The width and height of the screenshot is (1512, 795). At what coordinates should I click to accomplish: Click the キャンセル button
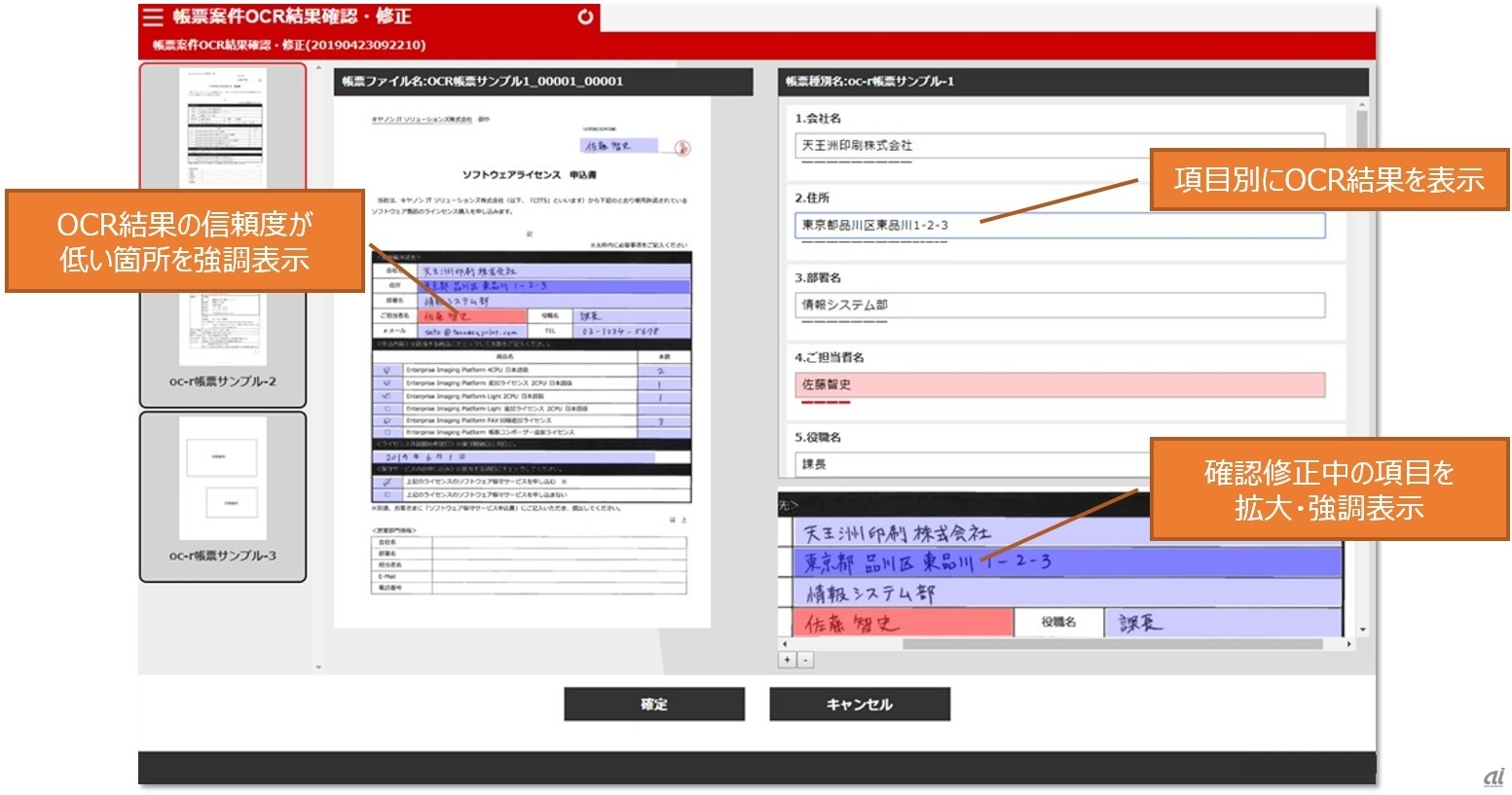[860, 705]
